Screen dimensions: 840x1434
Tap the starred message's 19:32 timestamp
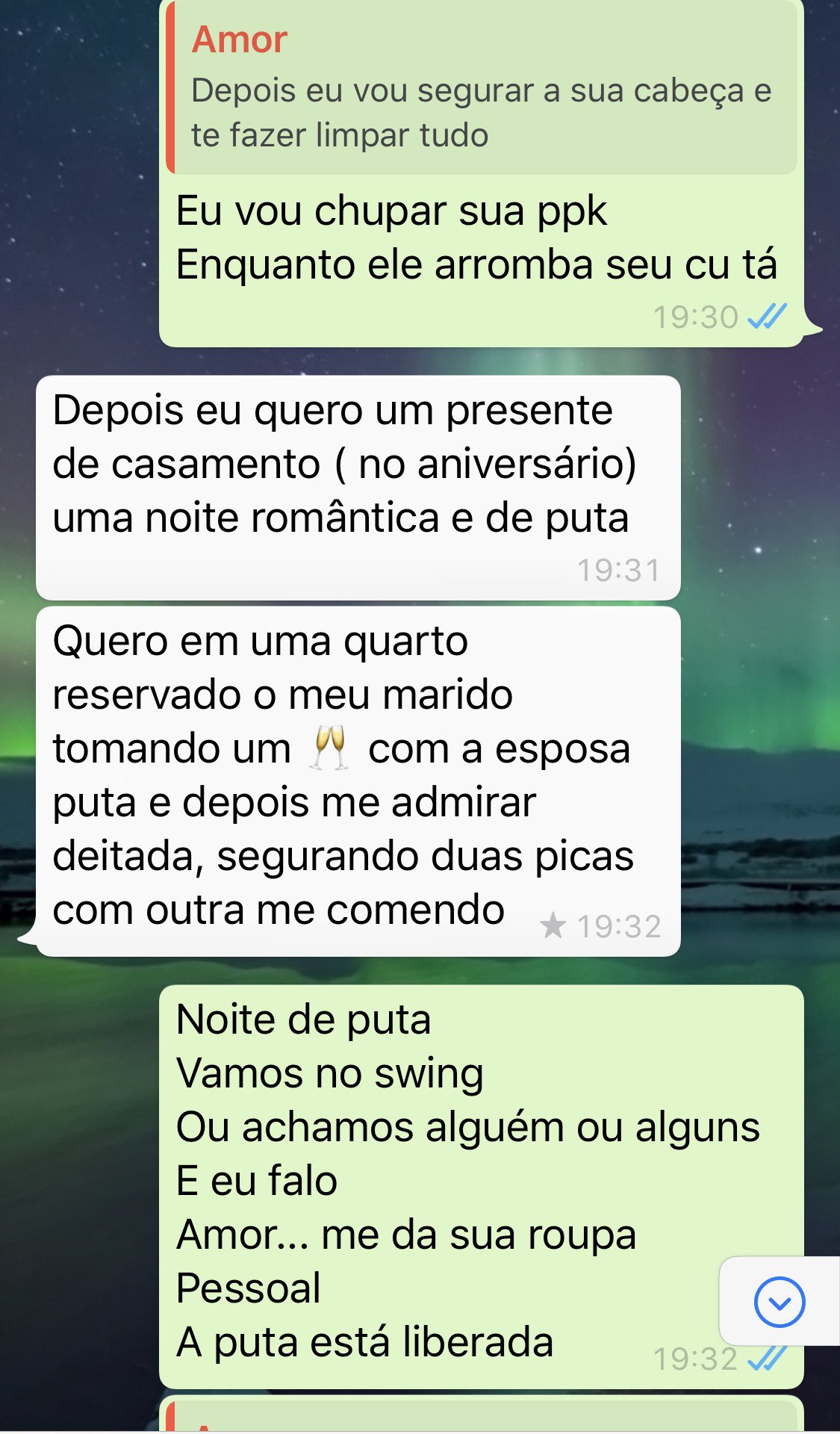618,926
